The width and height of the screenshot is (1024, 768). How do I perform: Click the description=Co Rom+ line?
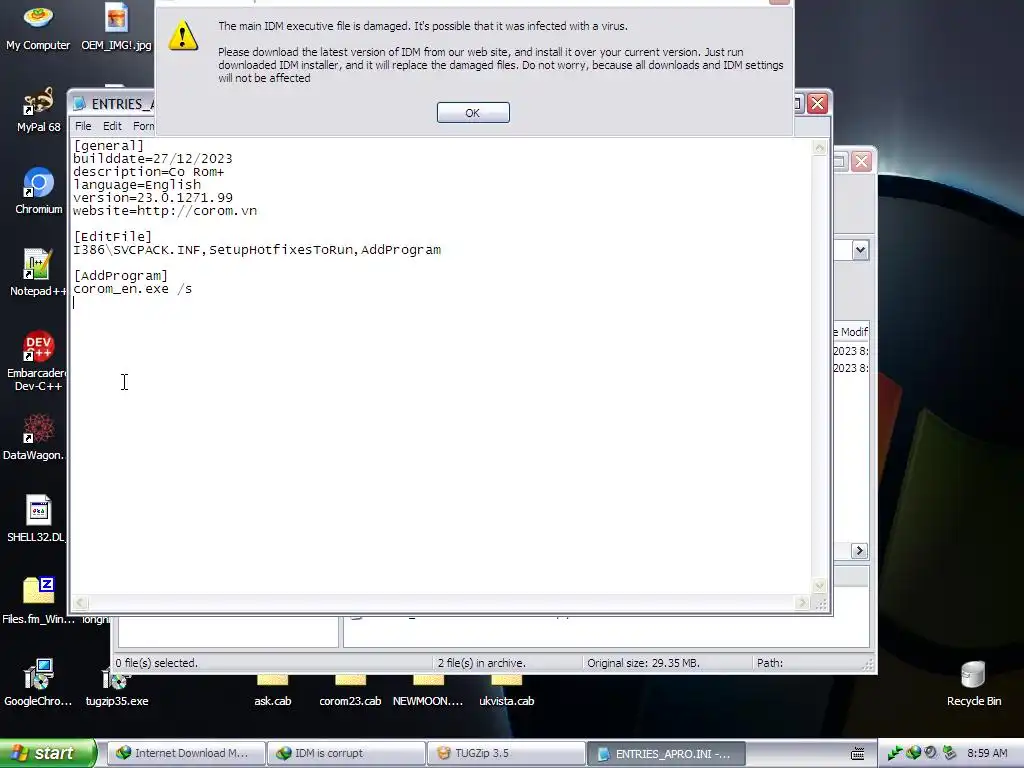(149, 172)
